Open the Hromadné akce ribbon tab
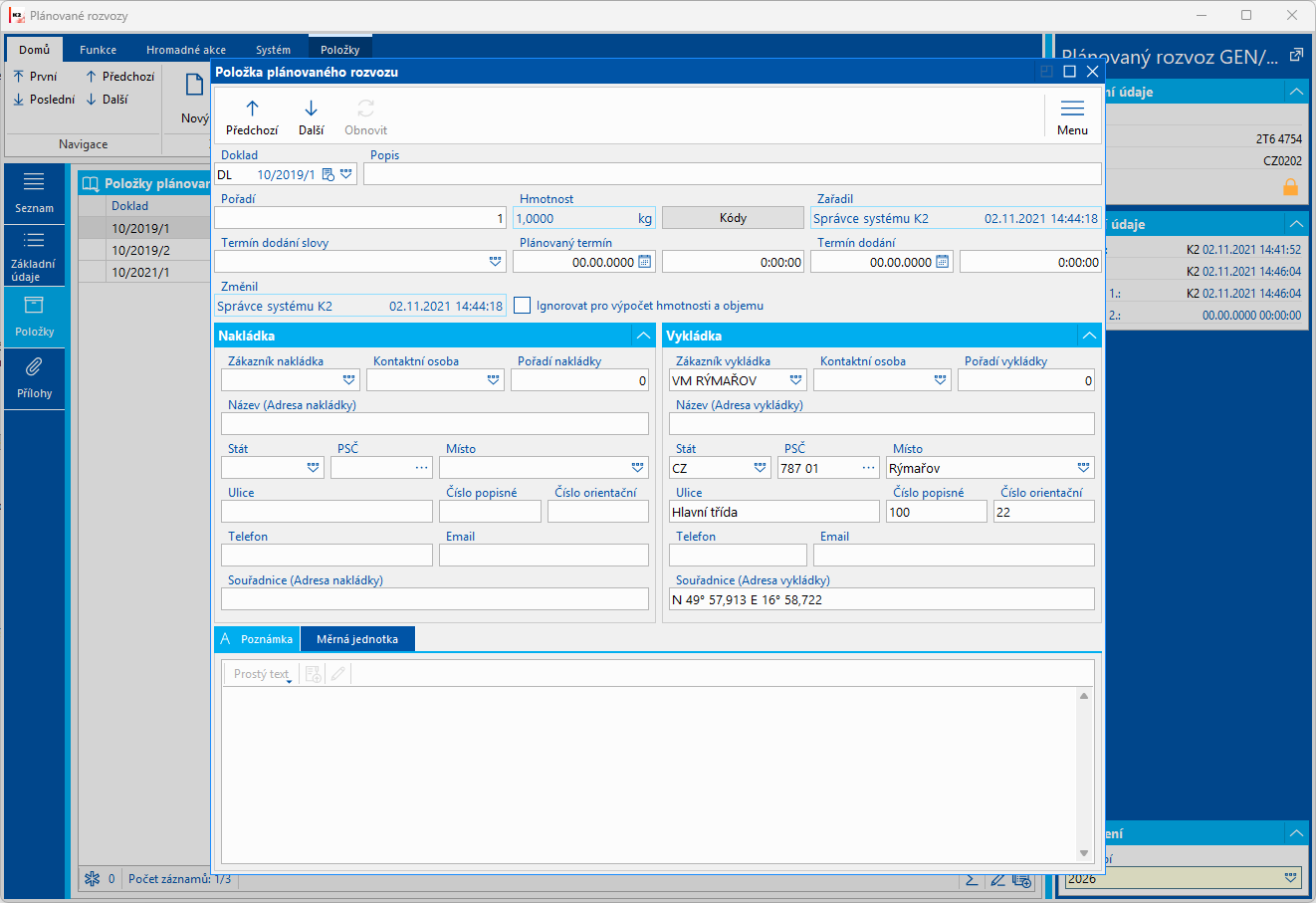 pyautogui.click(x=186, y=50)
